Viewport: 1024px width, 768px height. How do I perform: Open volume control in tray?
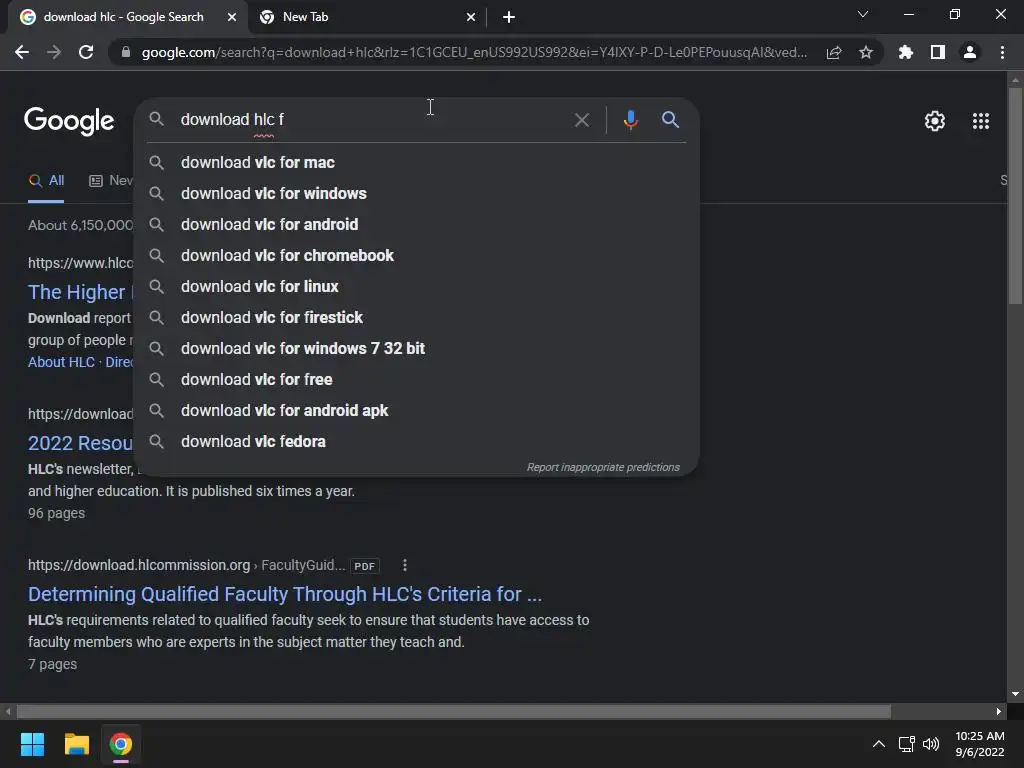931,744
